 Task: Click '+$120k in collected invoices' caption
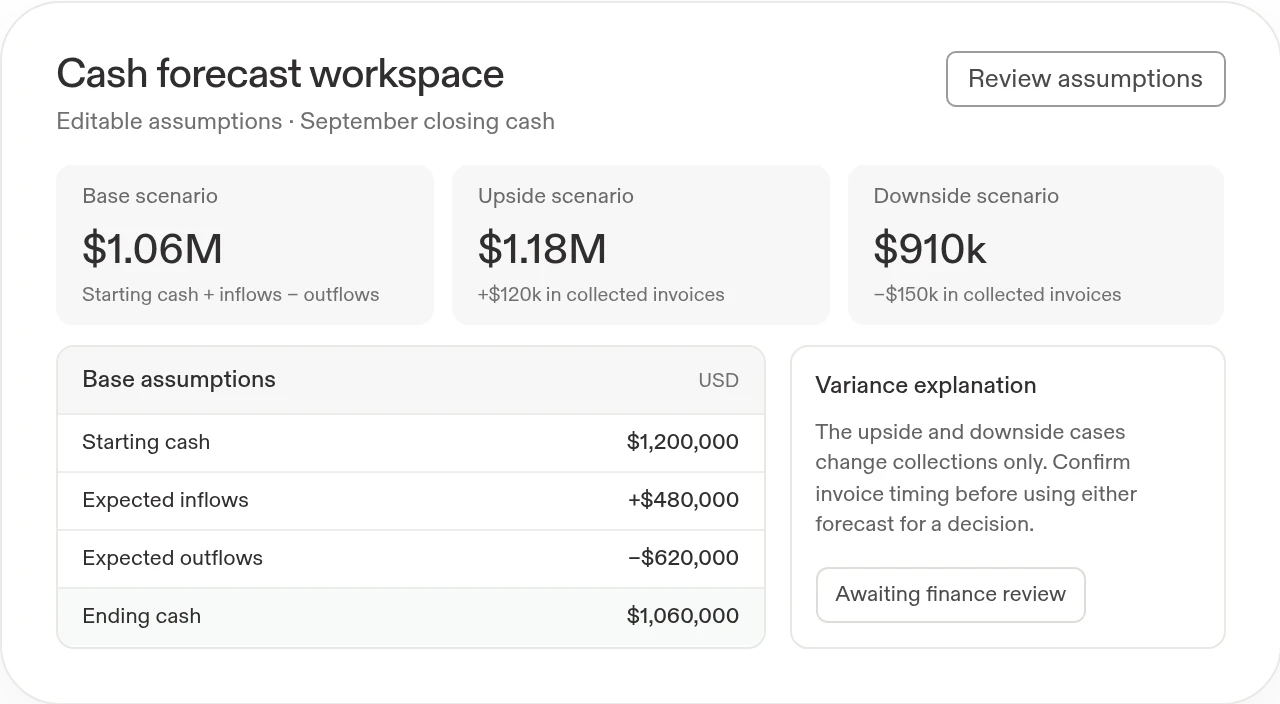[x=601, y=295]
